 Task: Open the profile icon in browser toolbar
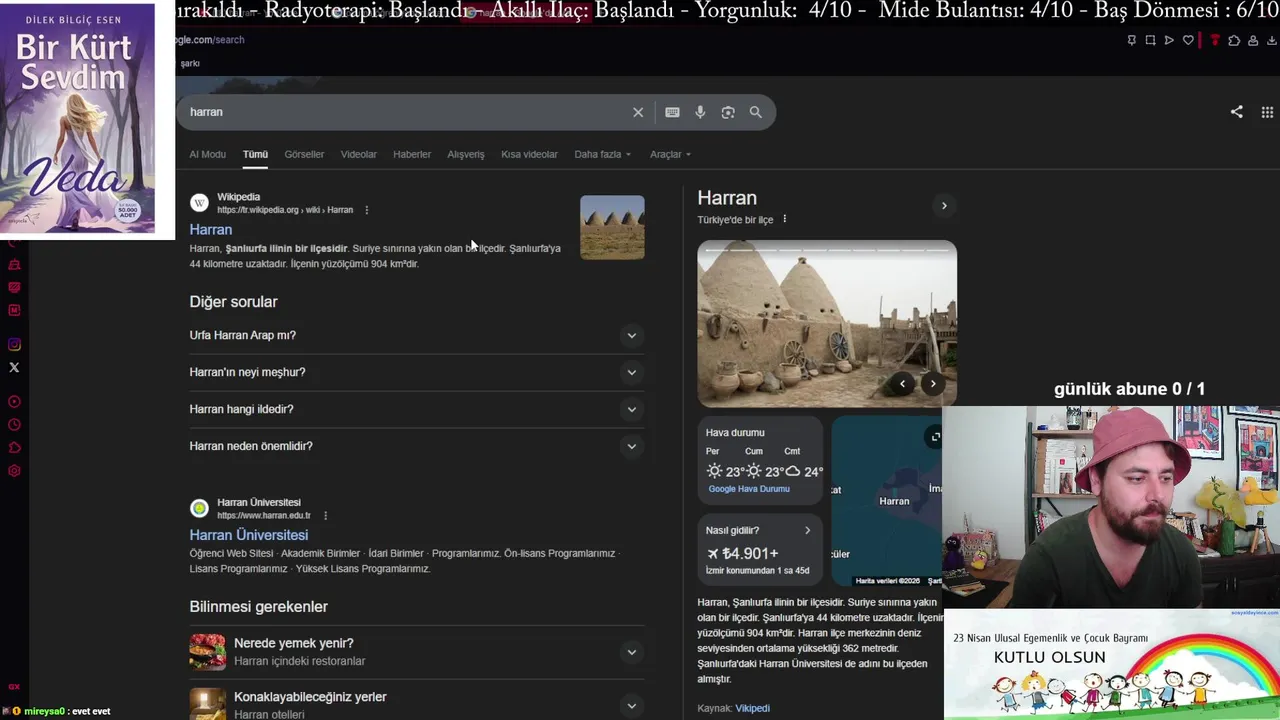[1253, 40]
